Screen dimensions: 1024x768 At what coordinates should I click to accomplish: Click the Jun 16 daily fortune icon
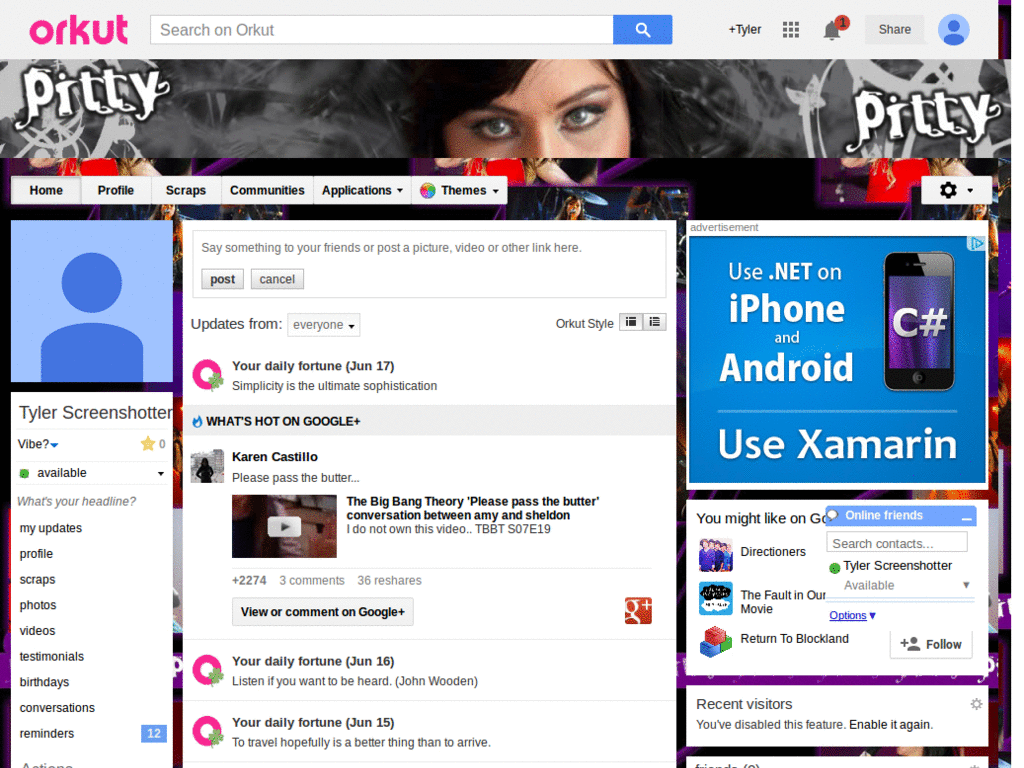click(x=208, y=671)
